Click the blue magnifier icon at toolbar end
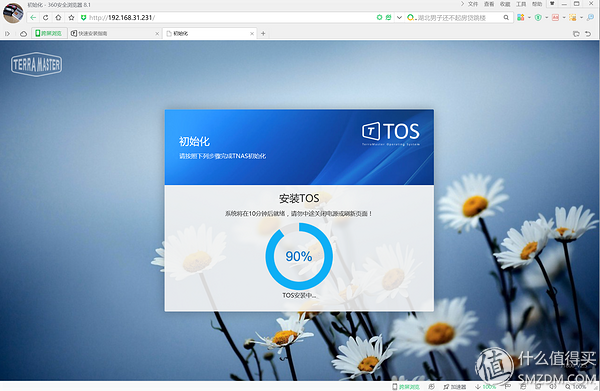The width and height of the screenshot is (600, 391). (590, 18)
